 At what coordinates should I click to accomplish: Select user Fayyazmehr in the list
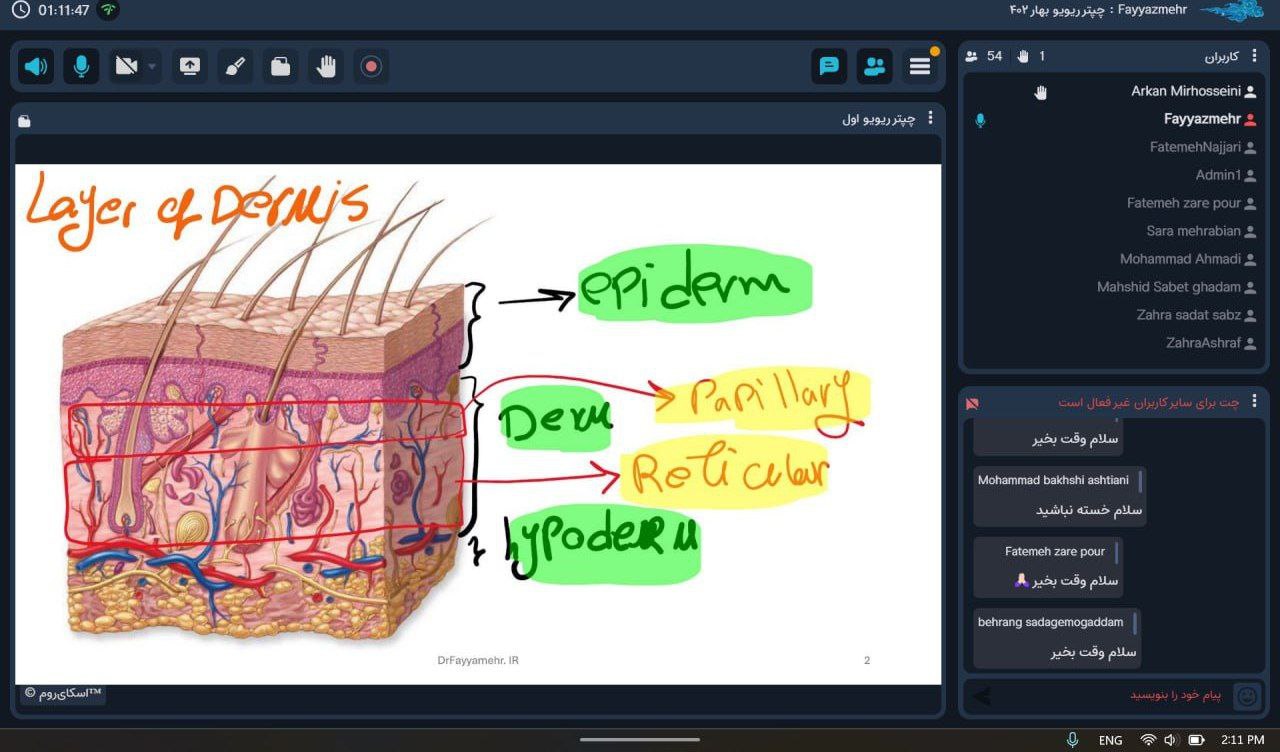click(x=1202, y=119)
